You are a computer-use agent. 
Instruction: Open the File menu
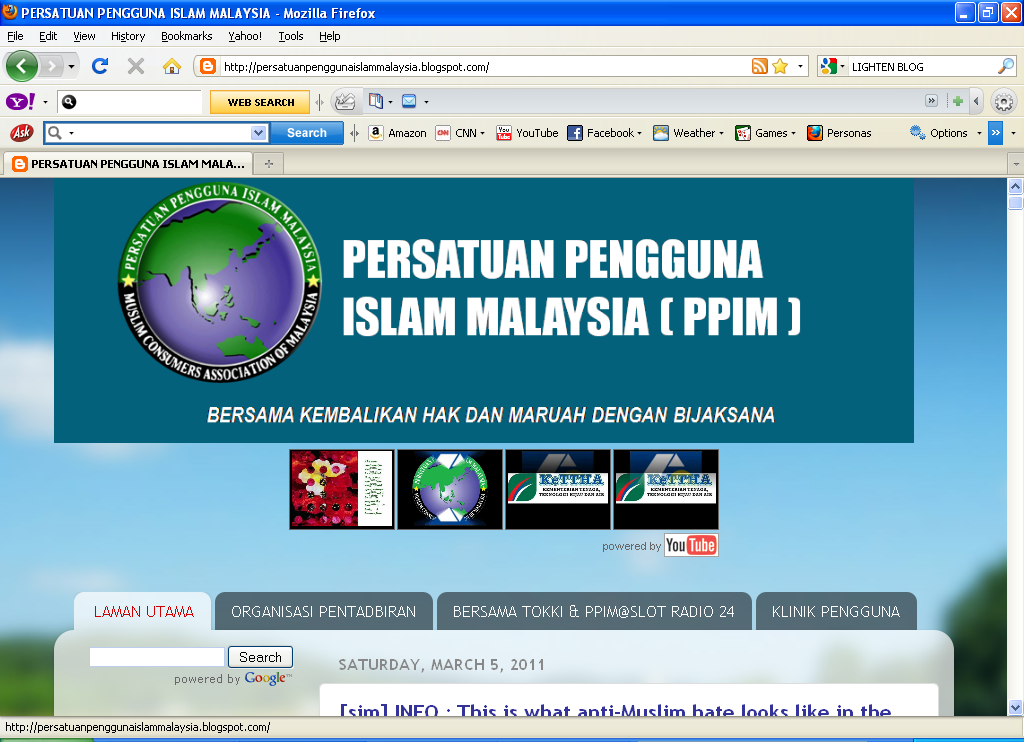click(15, 36)
